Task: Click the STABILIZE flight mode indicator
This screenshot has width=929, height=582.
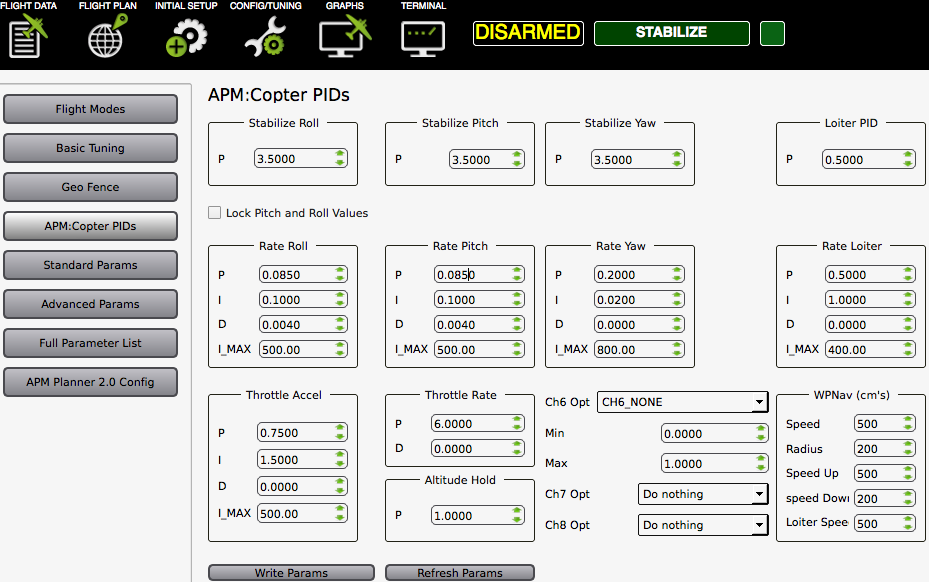Action: [671, 33]
